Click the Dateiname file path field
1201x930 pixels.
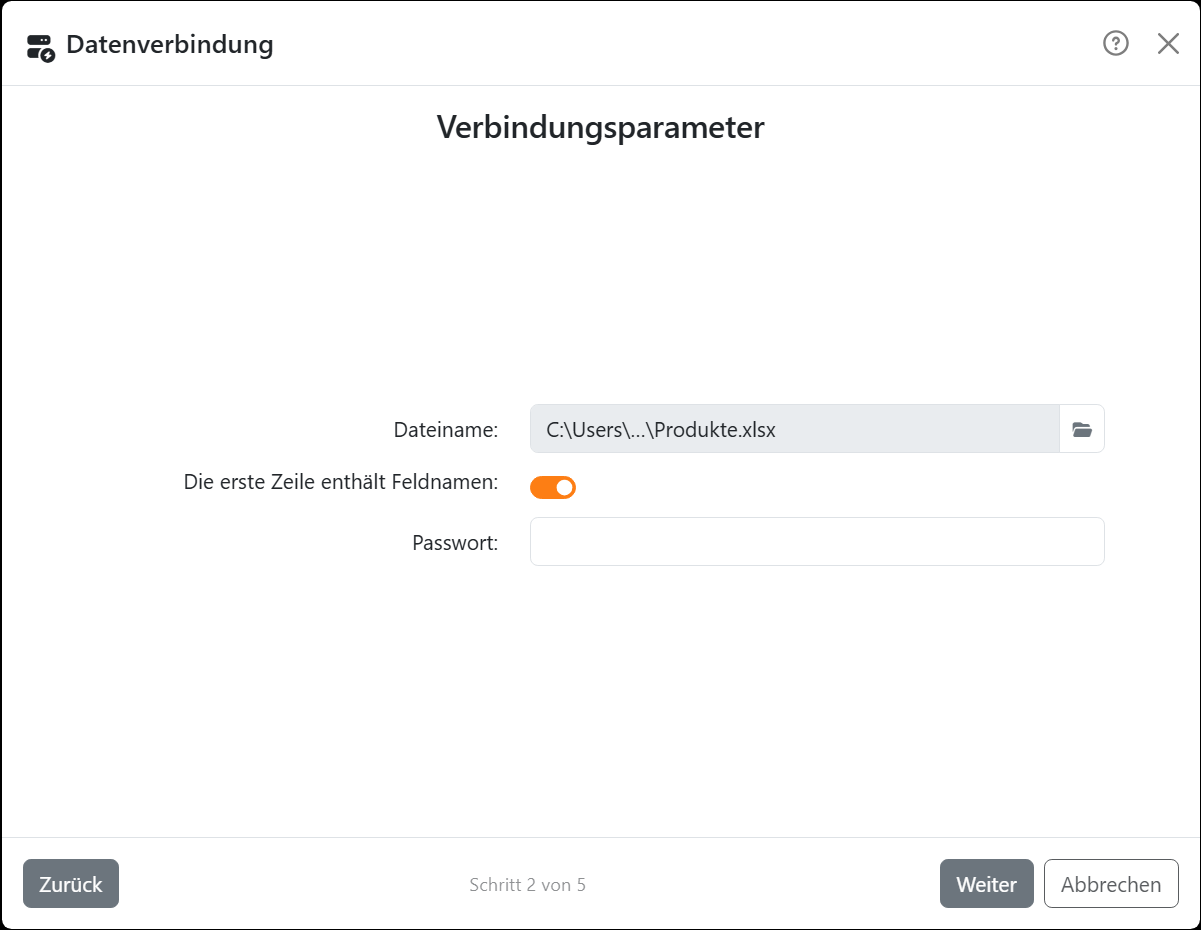[x=795, y=429]
